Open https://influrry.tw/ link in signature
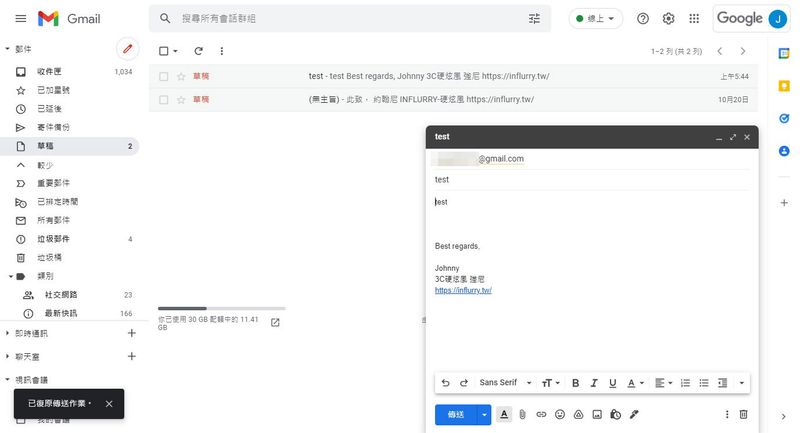800x433 pixels. pyautogui.click(x=463, y=290)
